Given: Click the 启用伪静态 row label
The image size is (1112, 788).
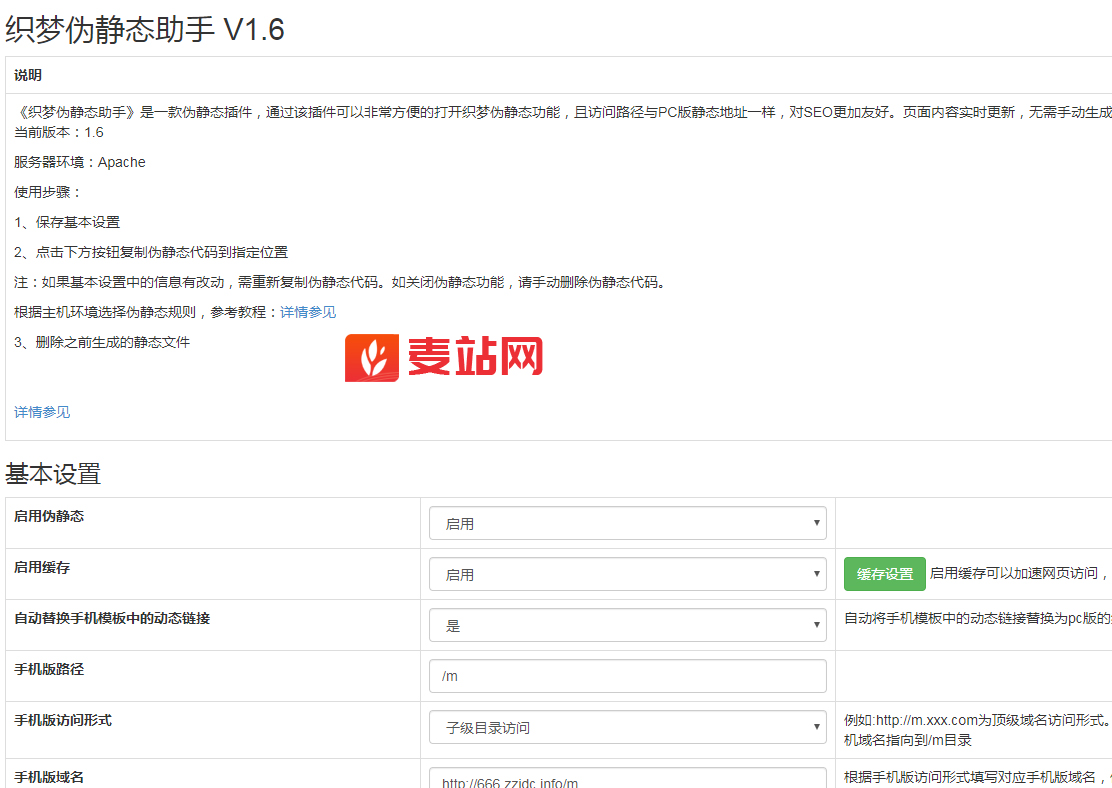Looking at the screenshot, I should click(49, 516).
